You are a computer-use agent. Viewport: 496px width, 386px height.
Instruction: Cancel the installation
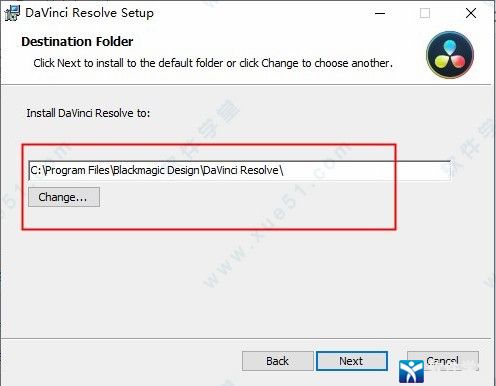[x=443, y=361]
